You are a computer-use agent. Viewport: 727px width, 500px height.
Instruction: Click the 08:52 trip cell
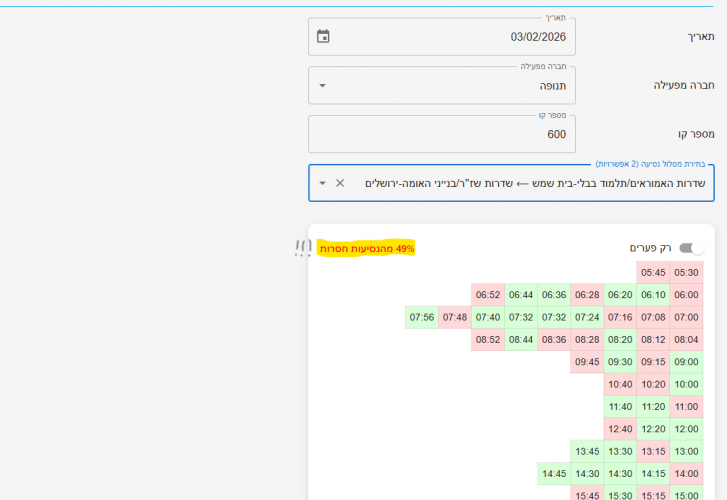[488, 340]
